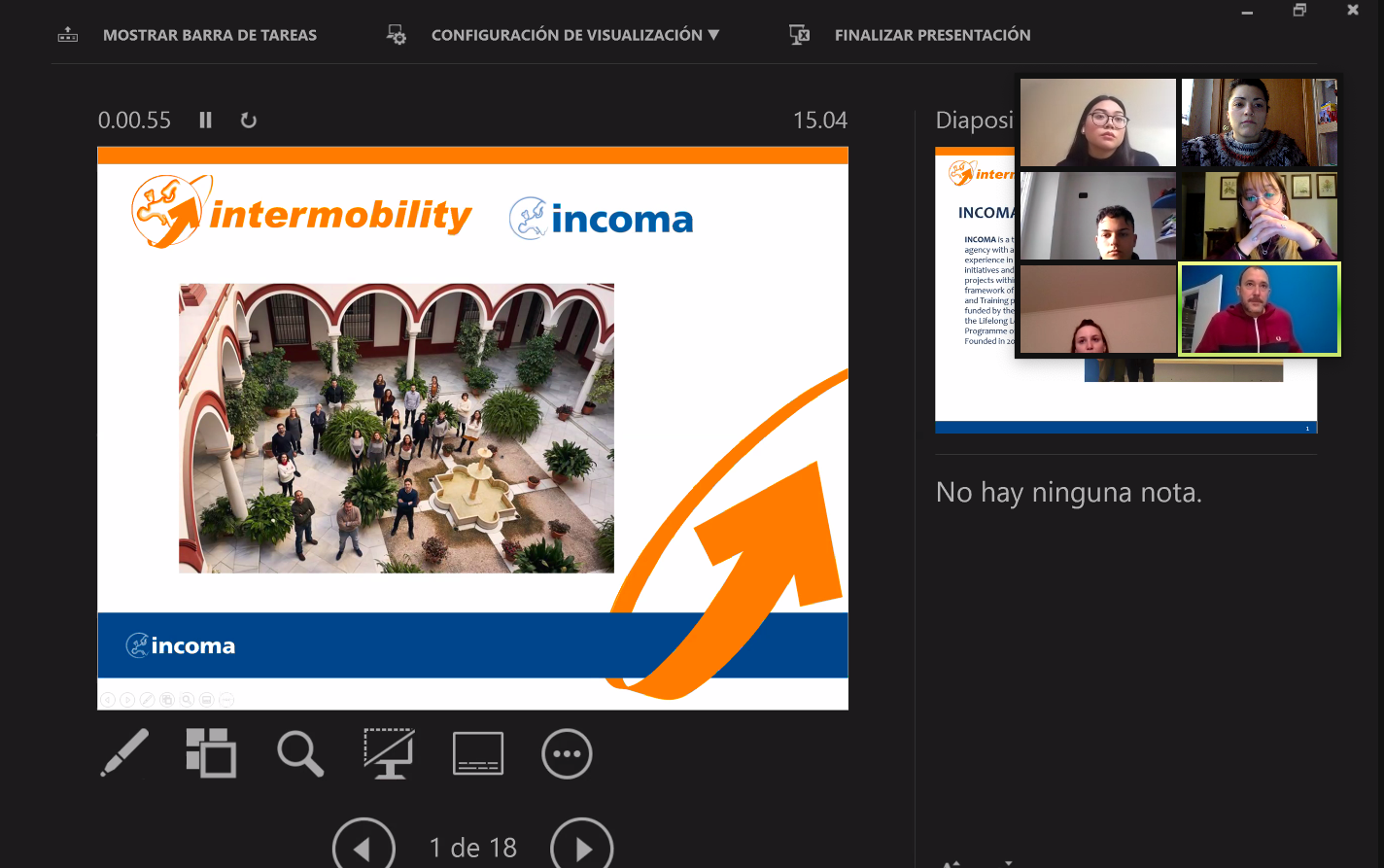Click the end presentation icon beside Finalizar
The image size is (1384, 868).
click(x=799, y=35)
